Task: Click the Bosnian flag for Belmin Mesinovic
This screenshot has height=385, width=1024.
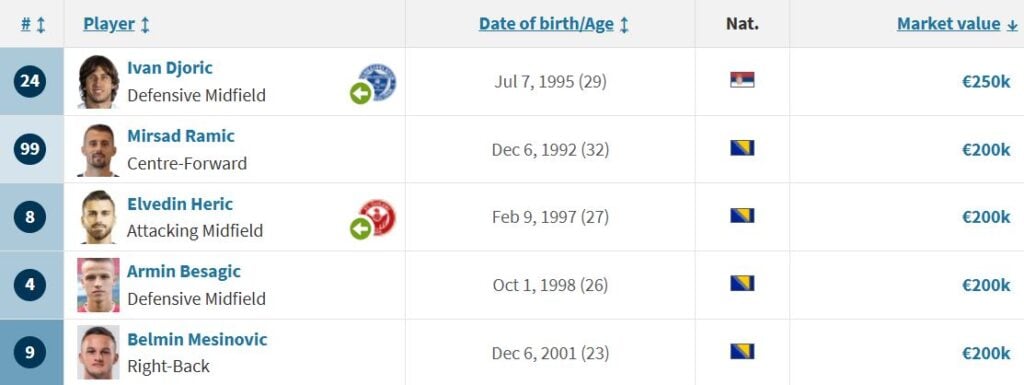Action: [742, 352]
